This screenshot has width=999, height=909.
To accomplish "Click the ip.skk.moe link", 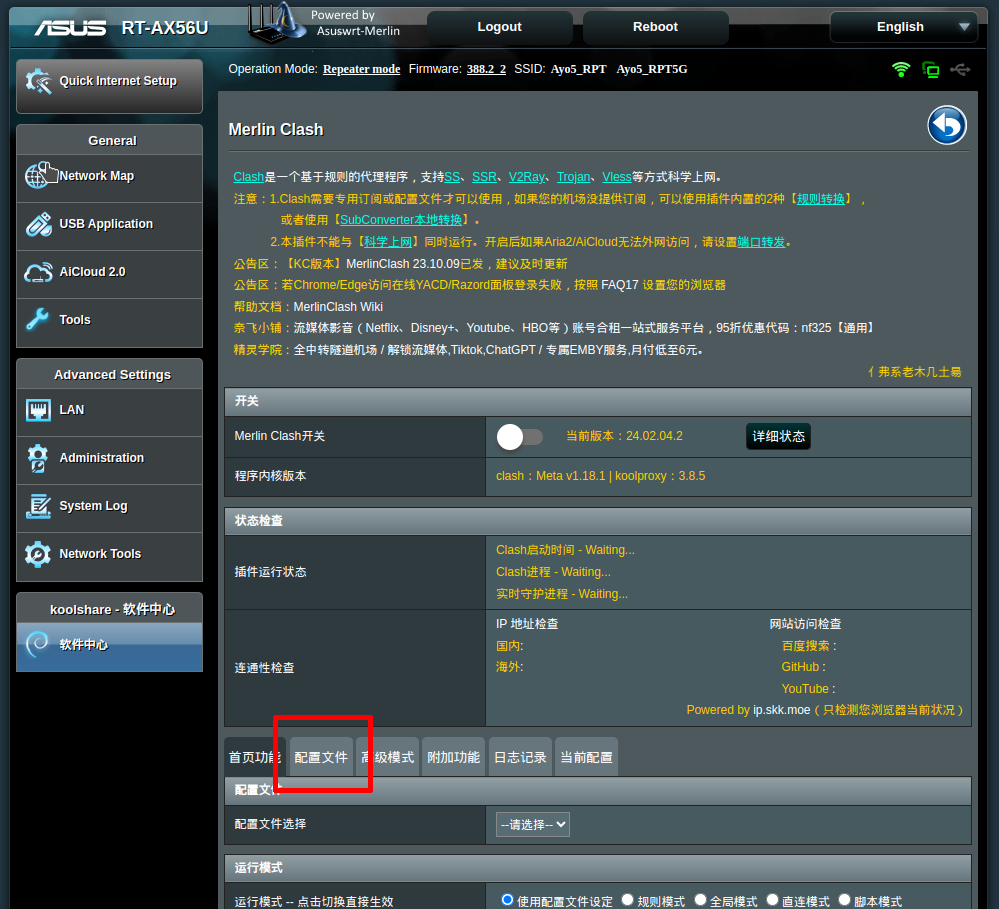I will point(782,710).
